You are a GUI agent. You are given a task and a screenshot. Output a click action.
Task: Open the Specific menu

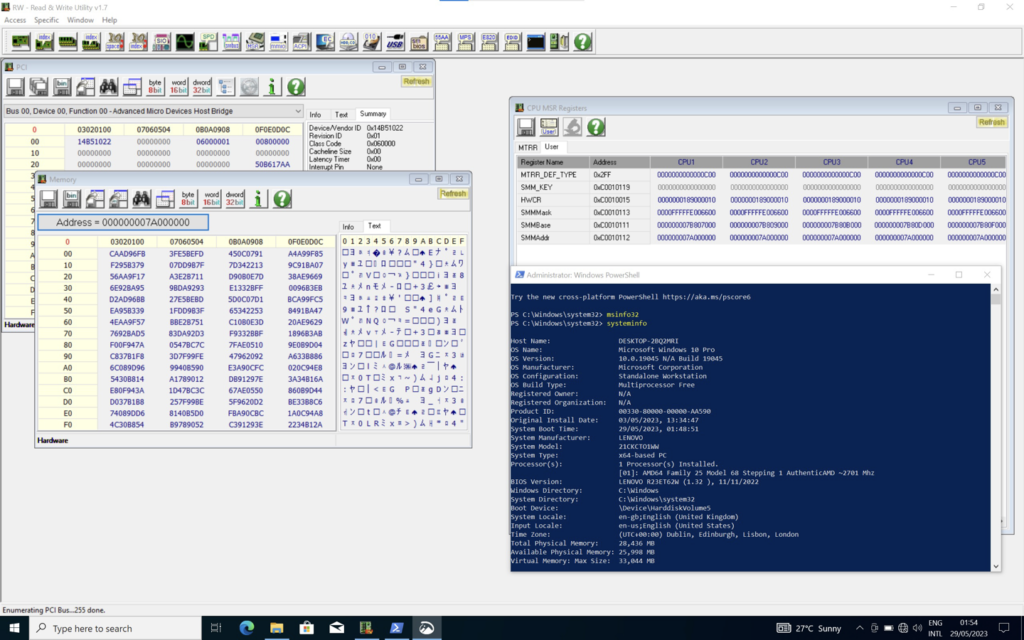coord(46,20)
